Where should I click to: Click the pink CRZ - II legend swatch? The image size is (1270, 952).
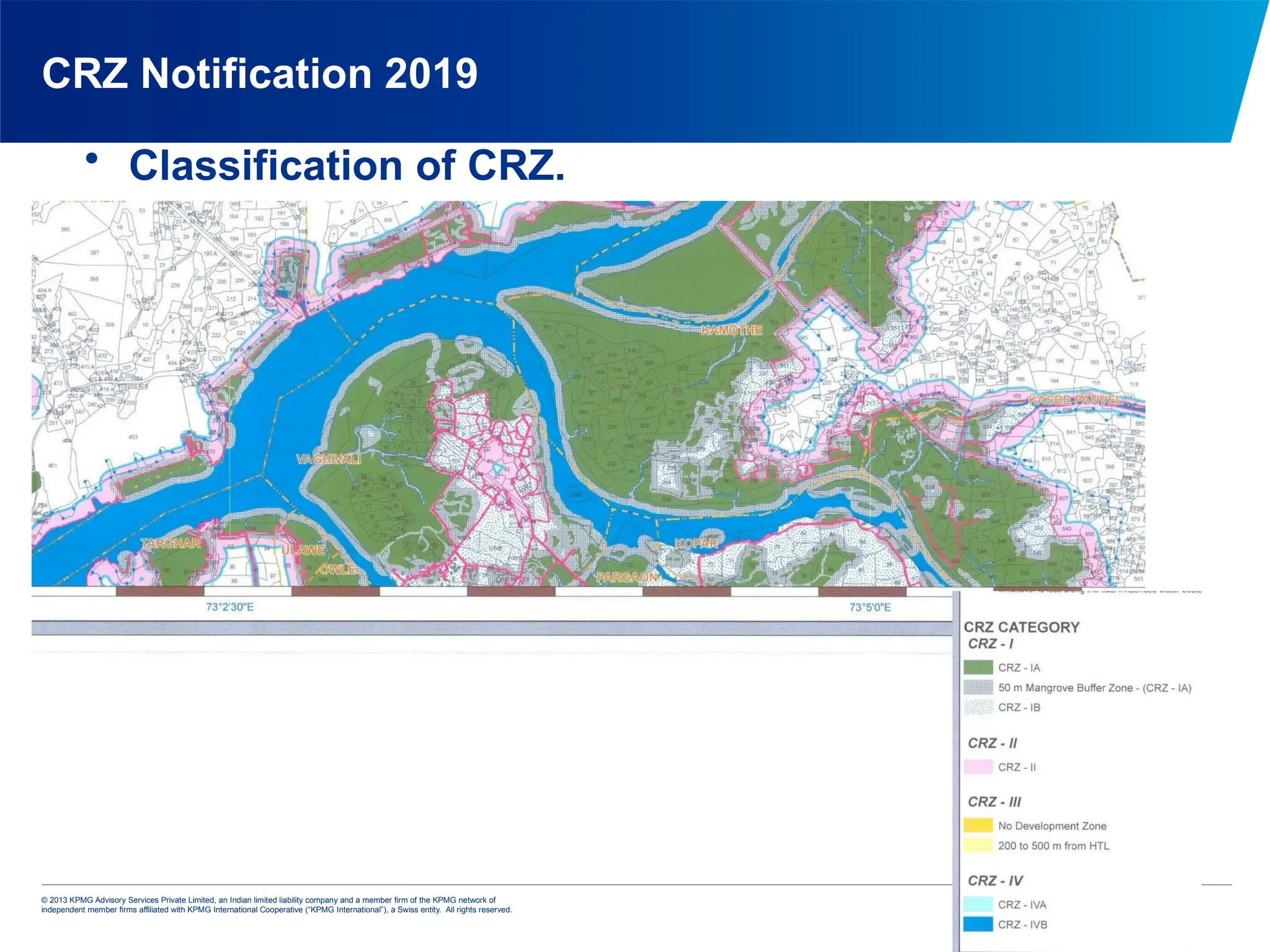coord(978,767)
